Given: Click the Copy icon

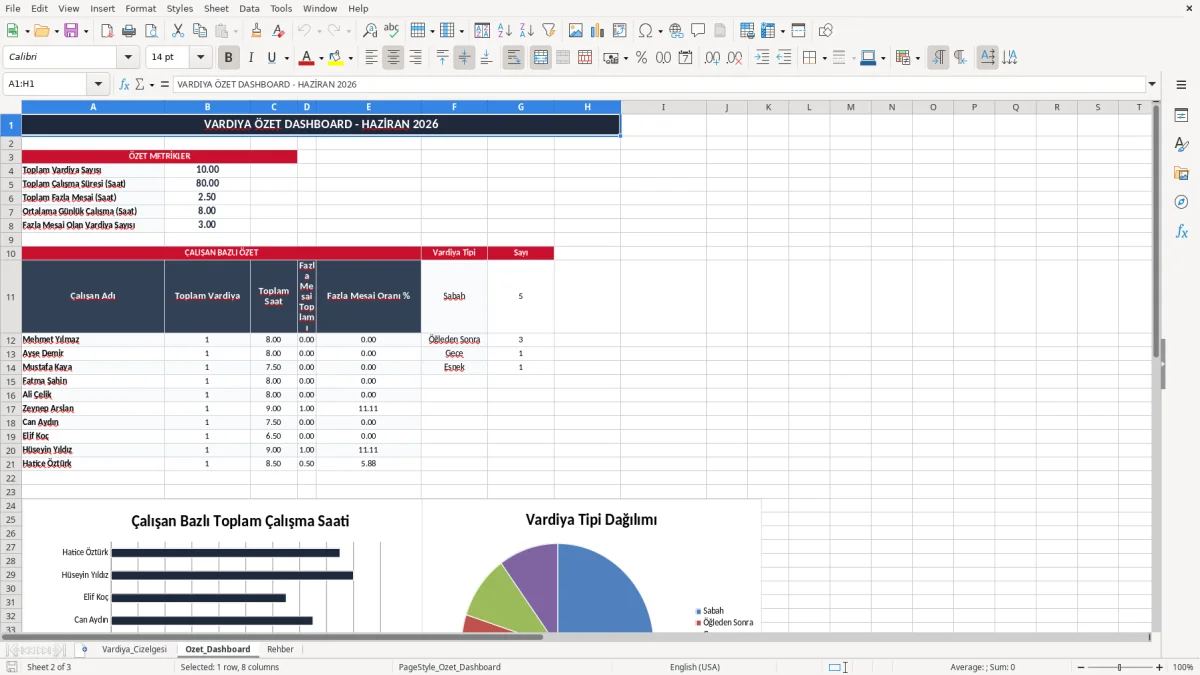Looking at the screenshot, I should click(198, 31).
